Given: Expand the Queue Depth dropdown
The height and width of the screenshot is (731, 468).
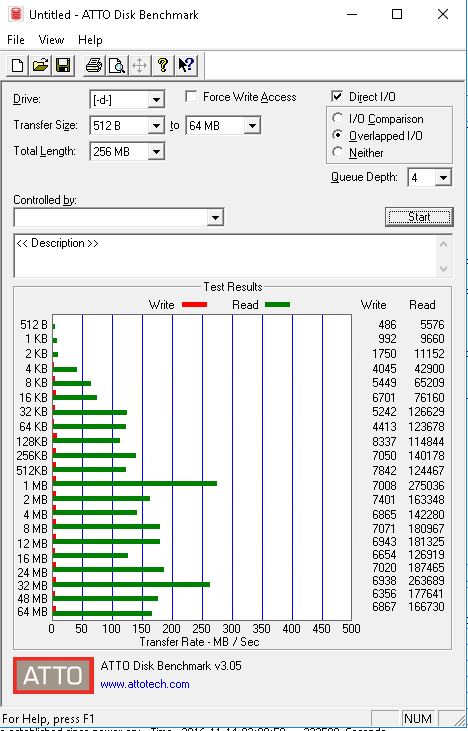Looking at the screenshot, I should pos(429,178).
